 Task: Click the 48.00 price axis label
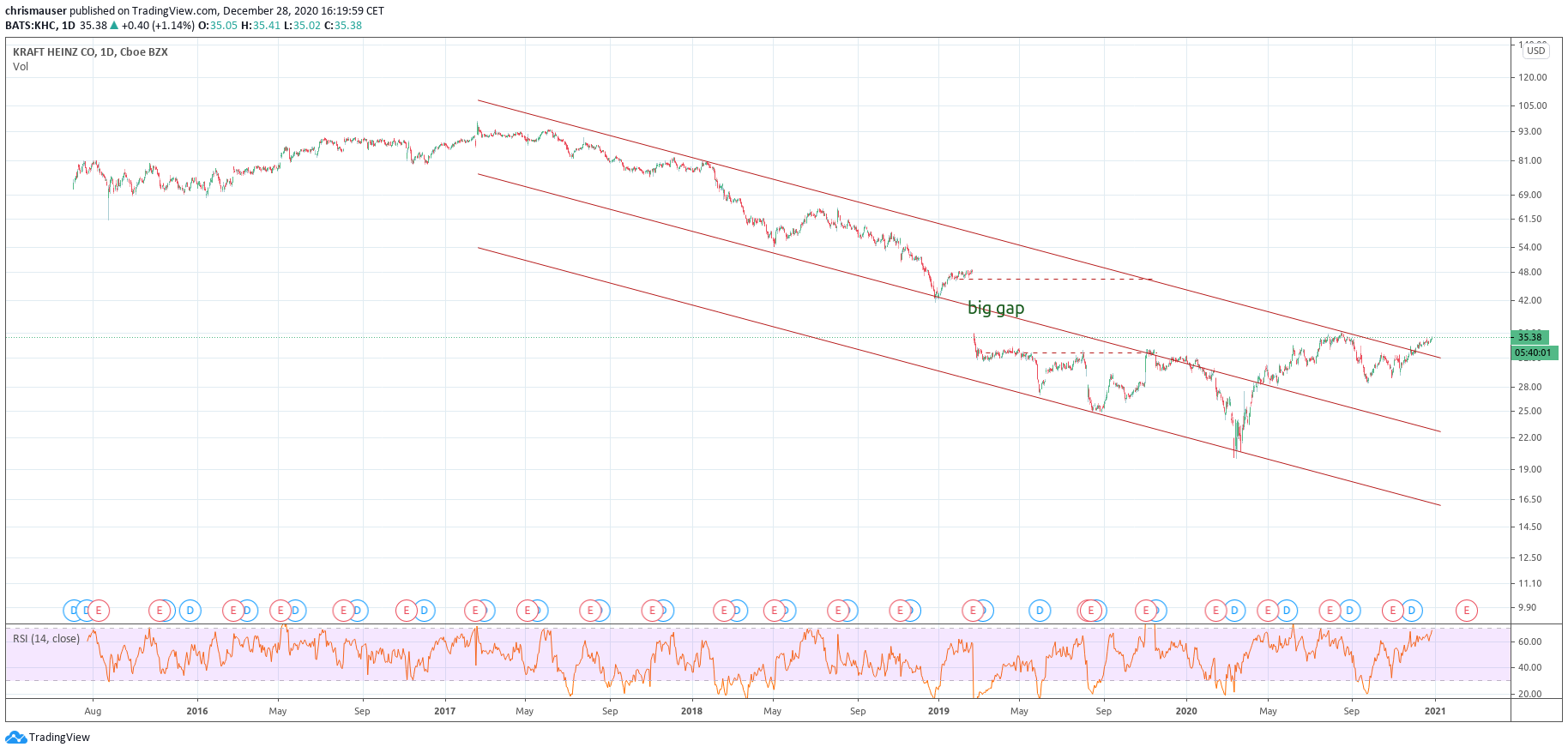pyautogui.click(x=1530, y=272)
